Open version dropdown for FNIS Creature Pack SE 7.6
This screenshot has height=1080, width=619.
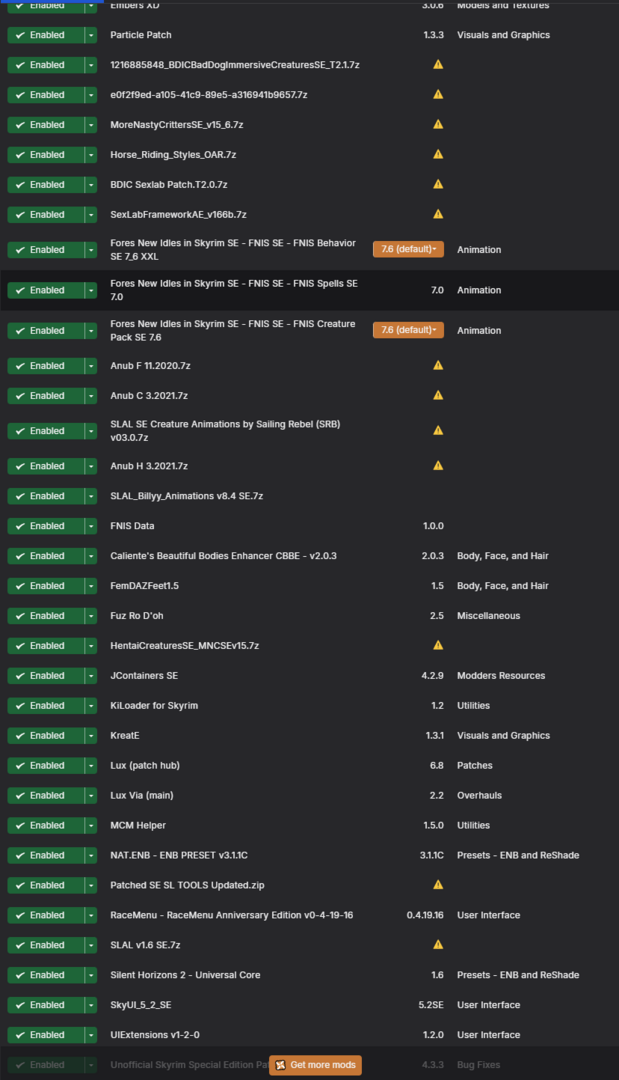coord(408,330)
